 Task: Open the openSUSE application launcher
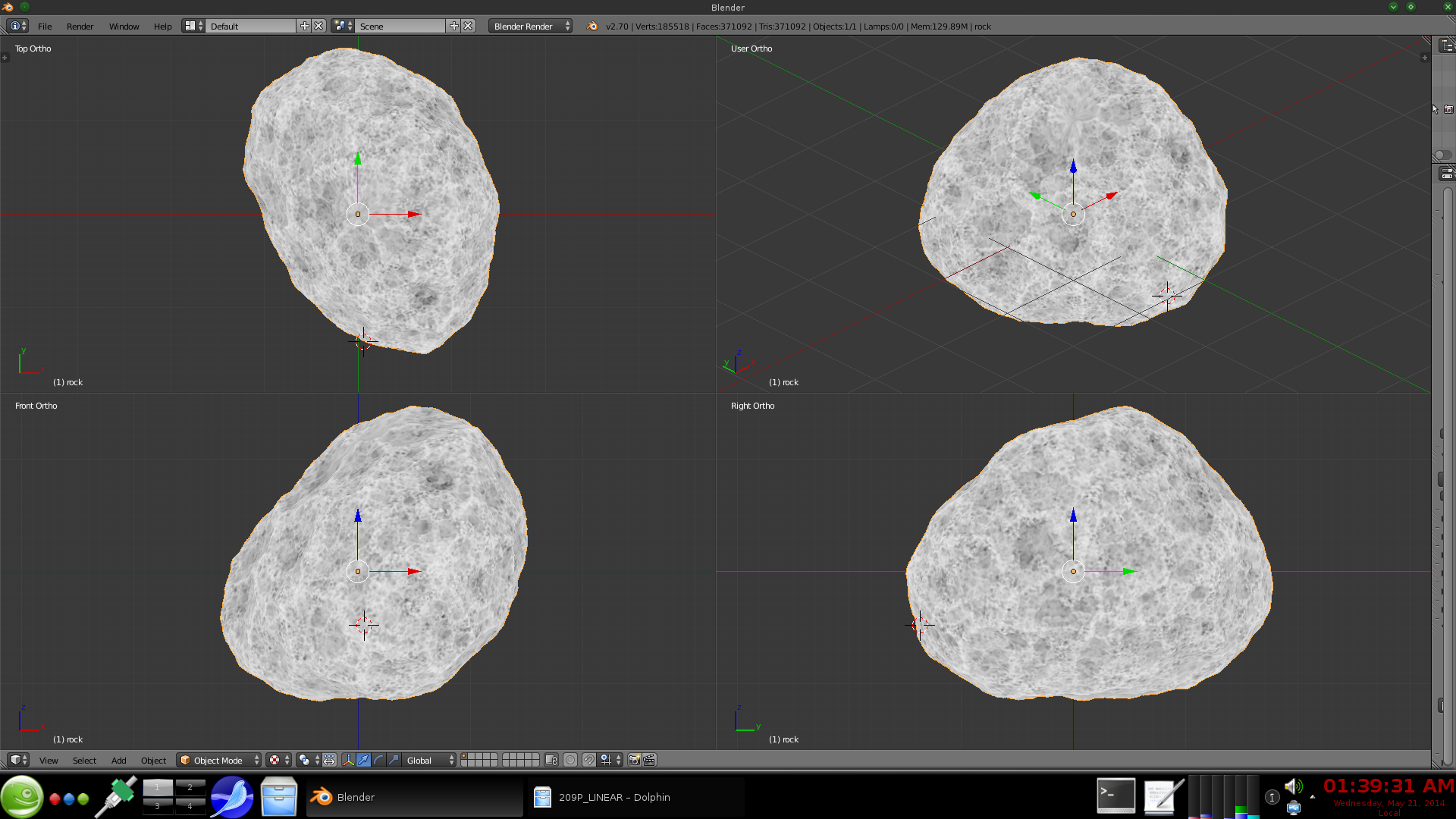click(22, 797)
